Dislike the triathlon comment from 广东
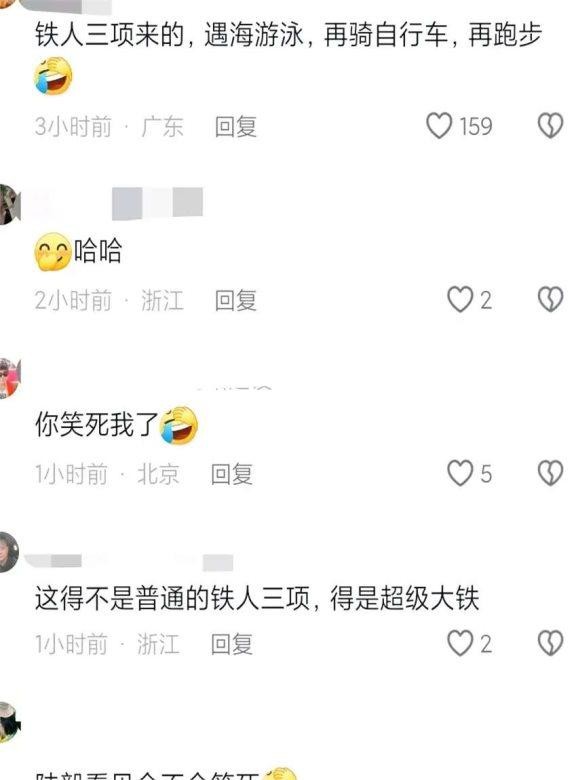576x780 pixels. point(550,125)
